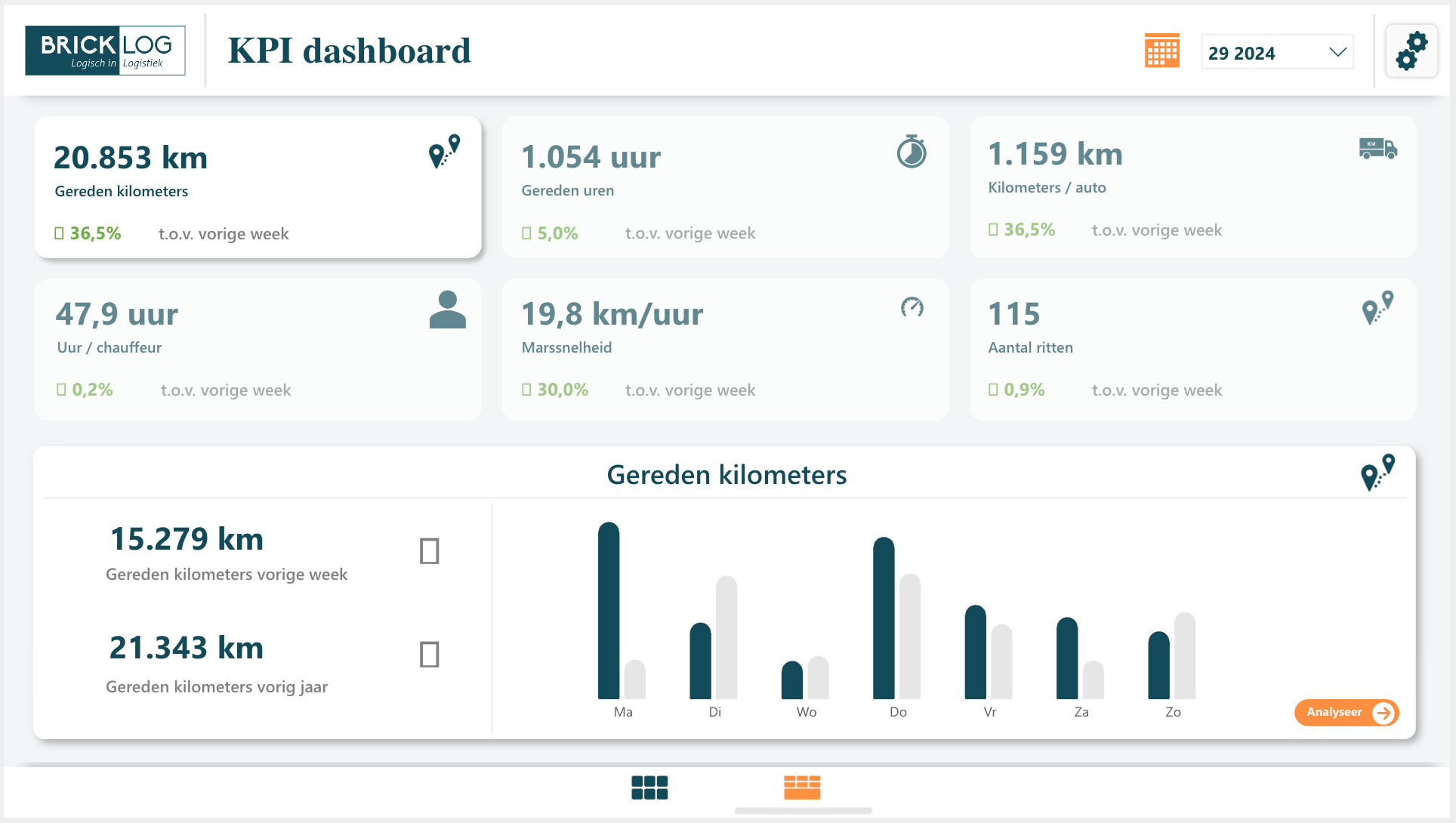This screenshot has width=1456, height=823.
Task: Click the dark Za bar in chart
Action: point(1067,658)
